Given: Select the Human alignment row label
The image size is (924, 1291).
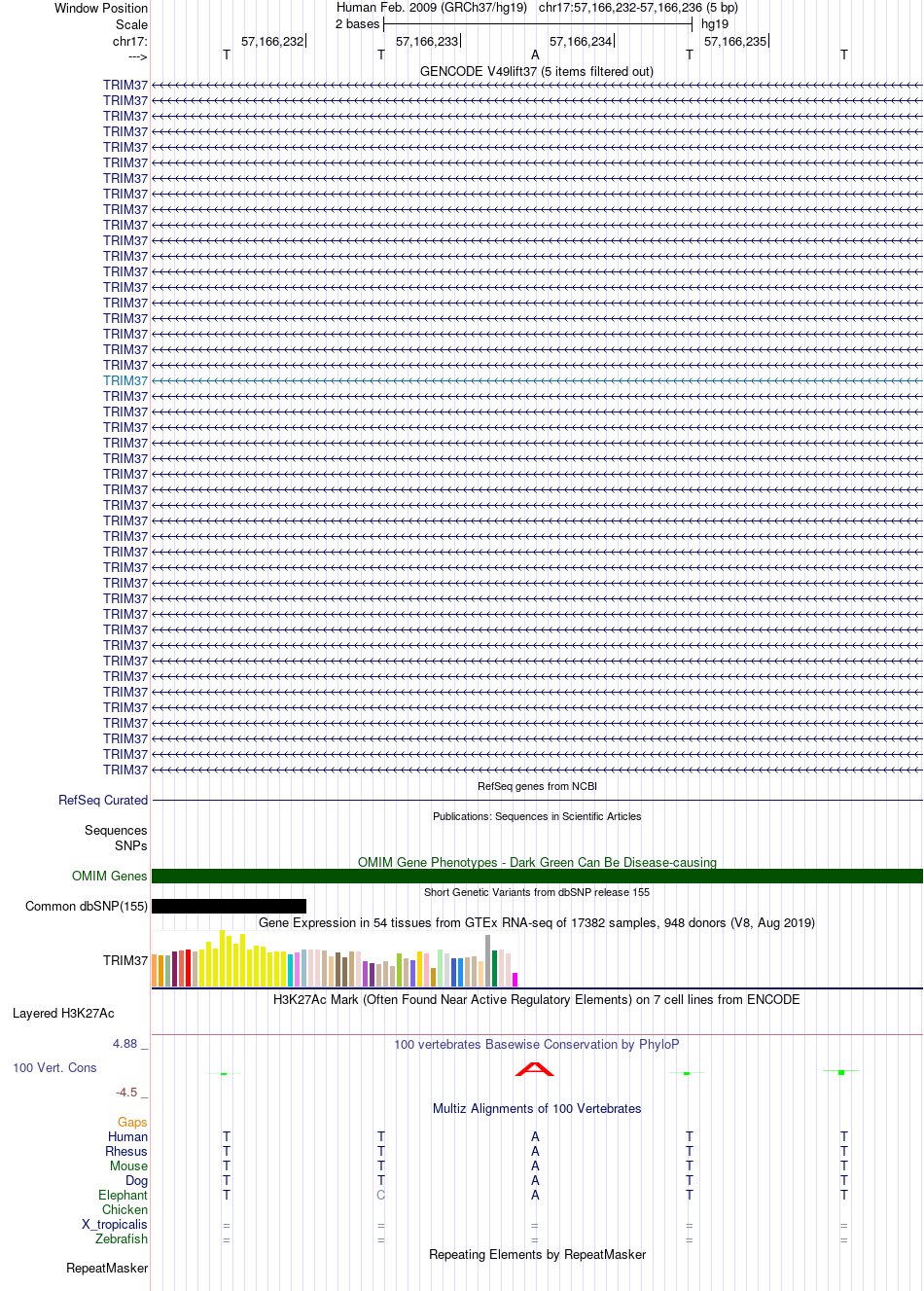Looking at the screenshot, I should coord(128,1136).
